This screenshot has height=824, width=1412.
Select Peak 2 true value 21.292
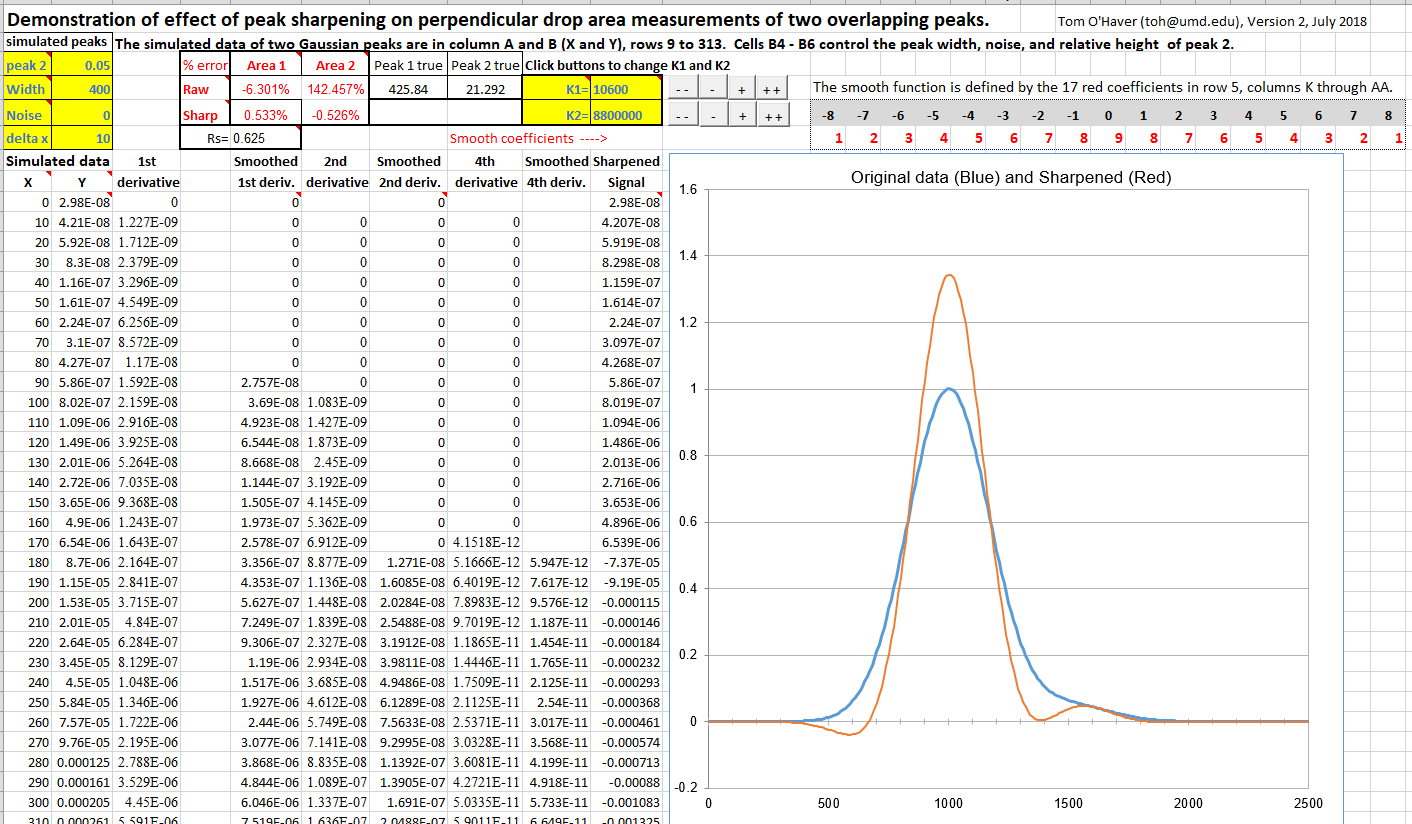click(484, 89)
